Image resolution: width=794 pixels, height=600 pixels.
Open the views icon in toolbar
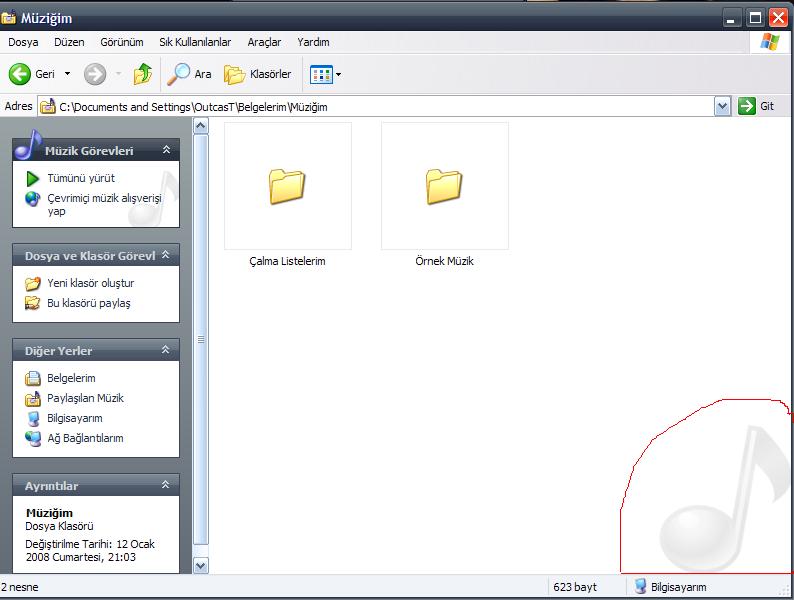321,74
